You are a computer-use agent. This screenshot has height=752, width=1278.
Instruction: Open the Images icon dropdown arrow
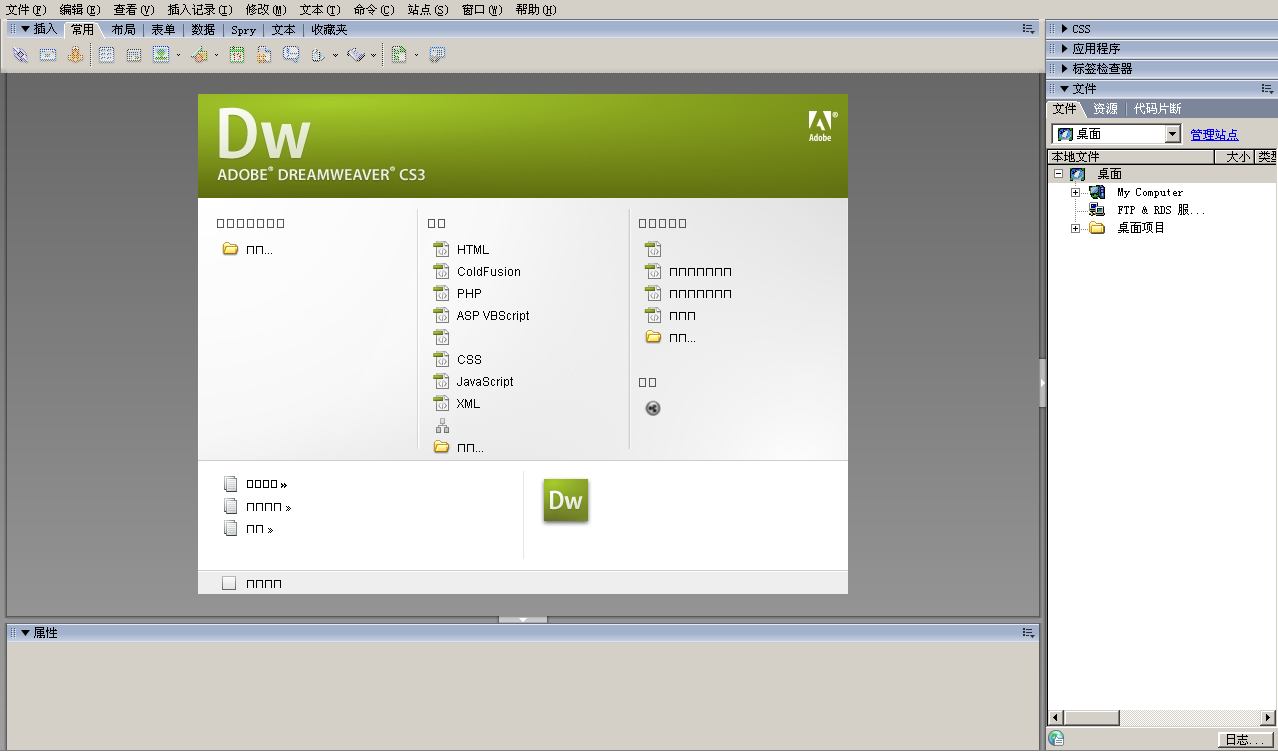point(178,55)
